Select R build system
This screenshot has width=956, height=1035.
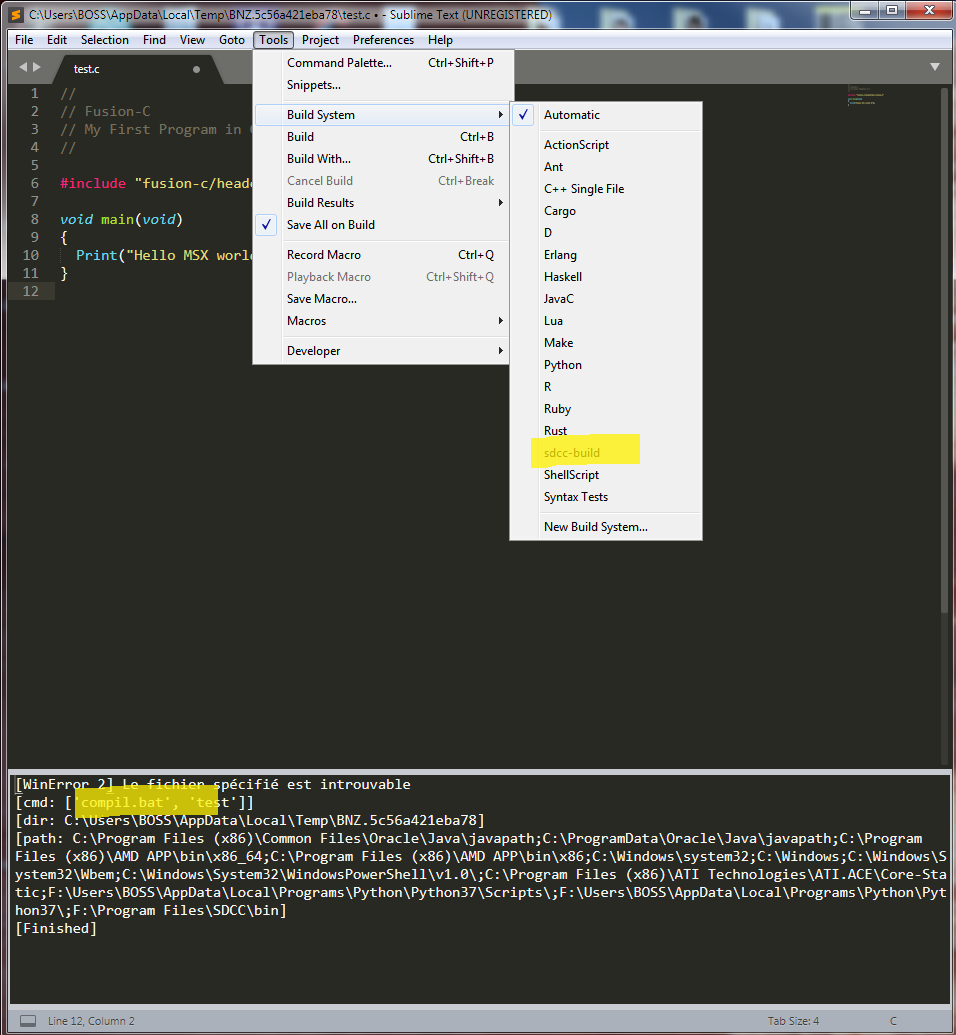(606, 387)
